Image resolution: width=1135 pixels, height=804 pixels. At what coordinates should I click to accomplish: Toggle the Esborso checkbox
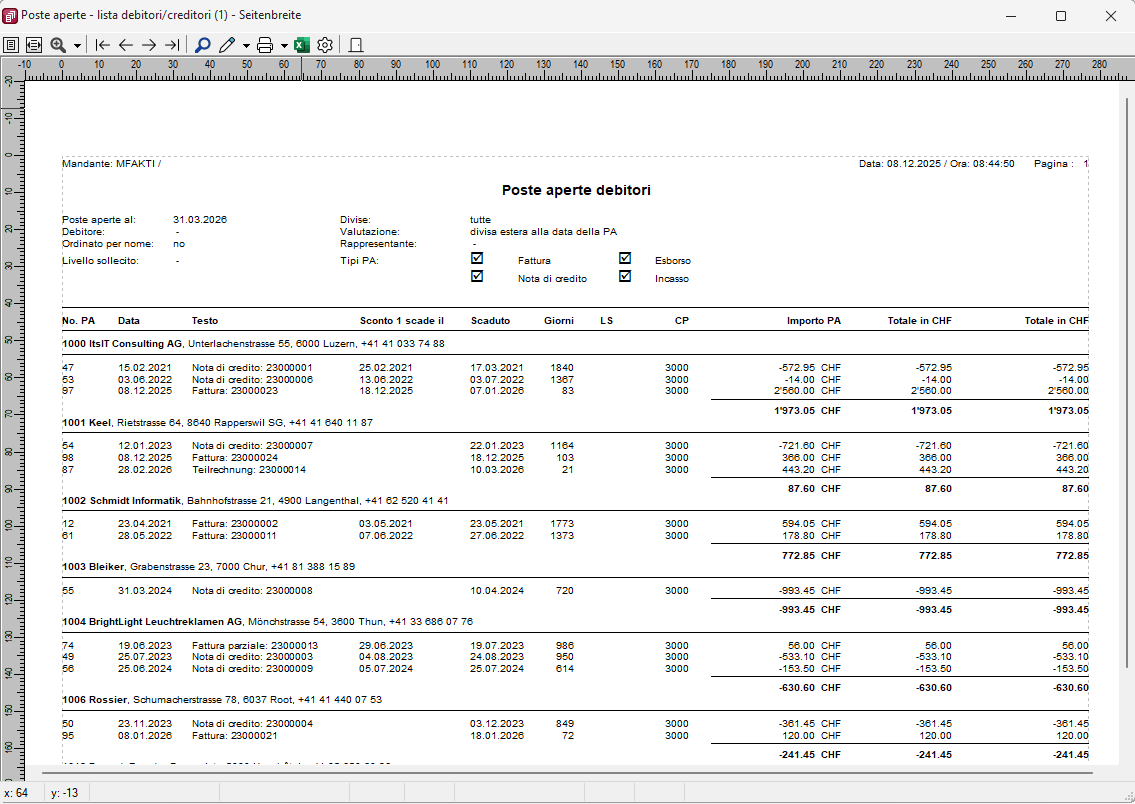(625, 258)
